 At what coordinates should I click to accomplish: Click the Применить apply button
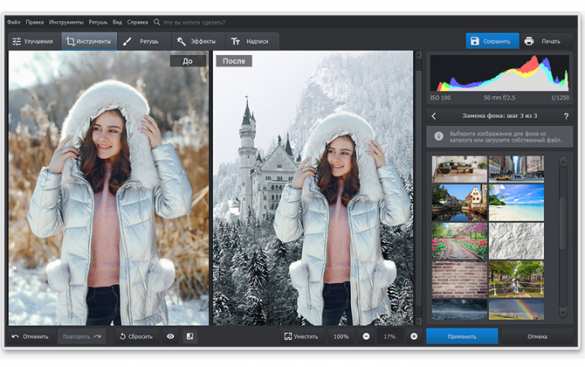(x=462, y=336)
